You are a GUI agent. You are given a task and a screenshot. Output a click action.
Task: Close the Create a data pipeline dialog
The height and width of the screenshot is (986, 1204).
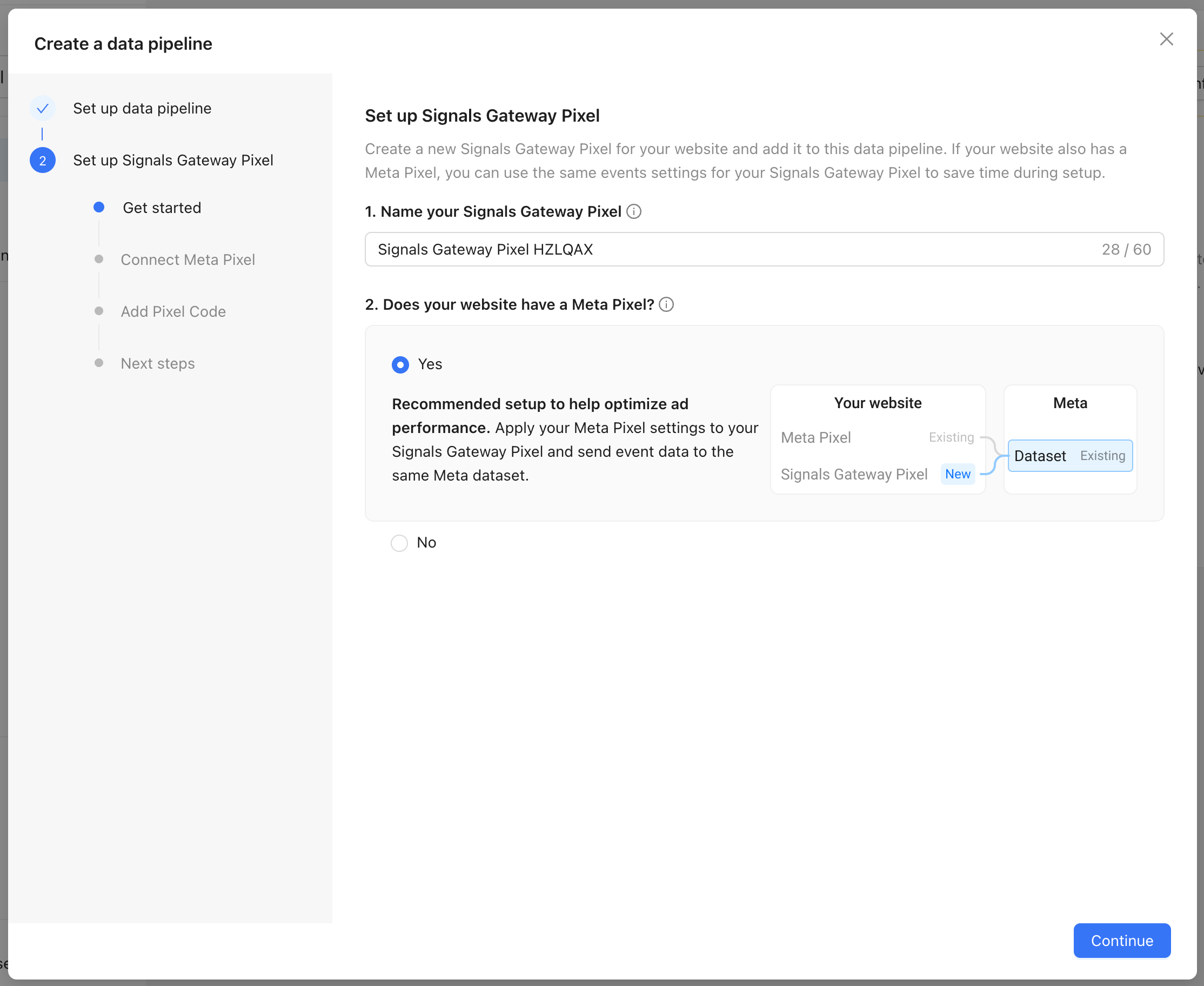point(1166,39)
